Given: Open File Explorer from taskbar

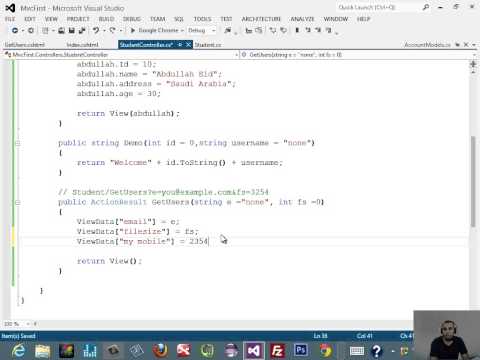Looking at the screenshot, I should click(42, 351).
